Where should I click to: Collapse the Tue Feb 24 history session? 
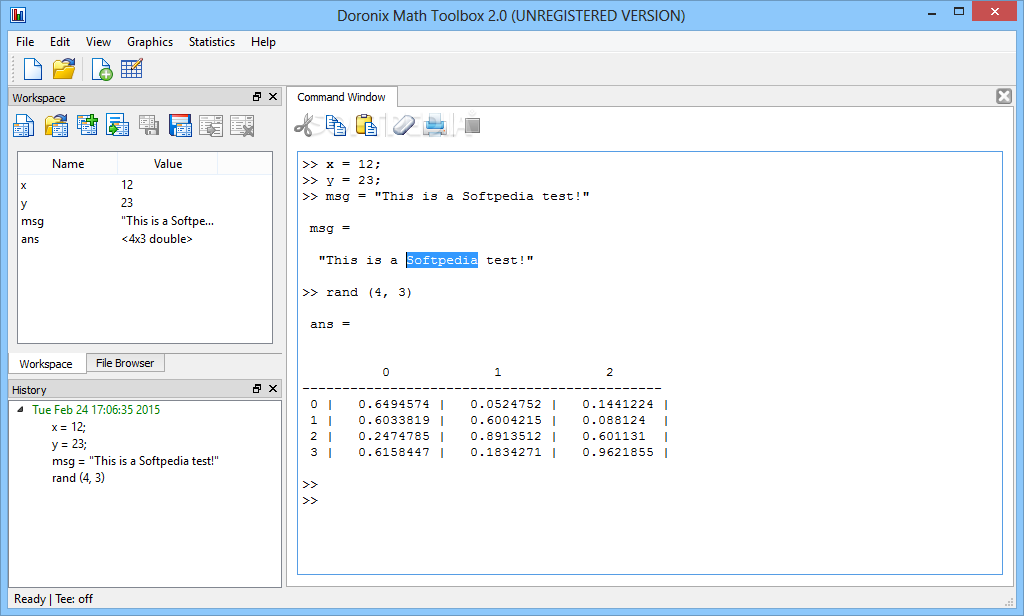pyautogui.click(x=20, y=410)
